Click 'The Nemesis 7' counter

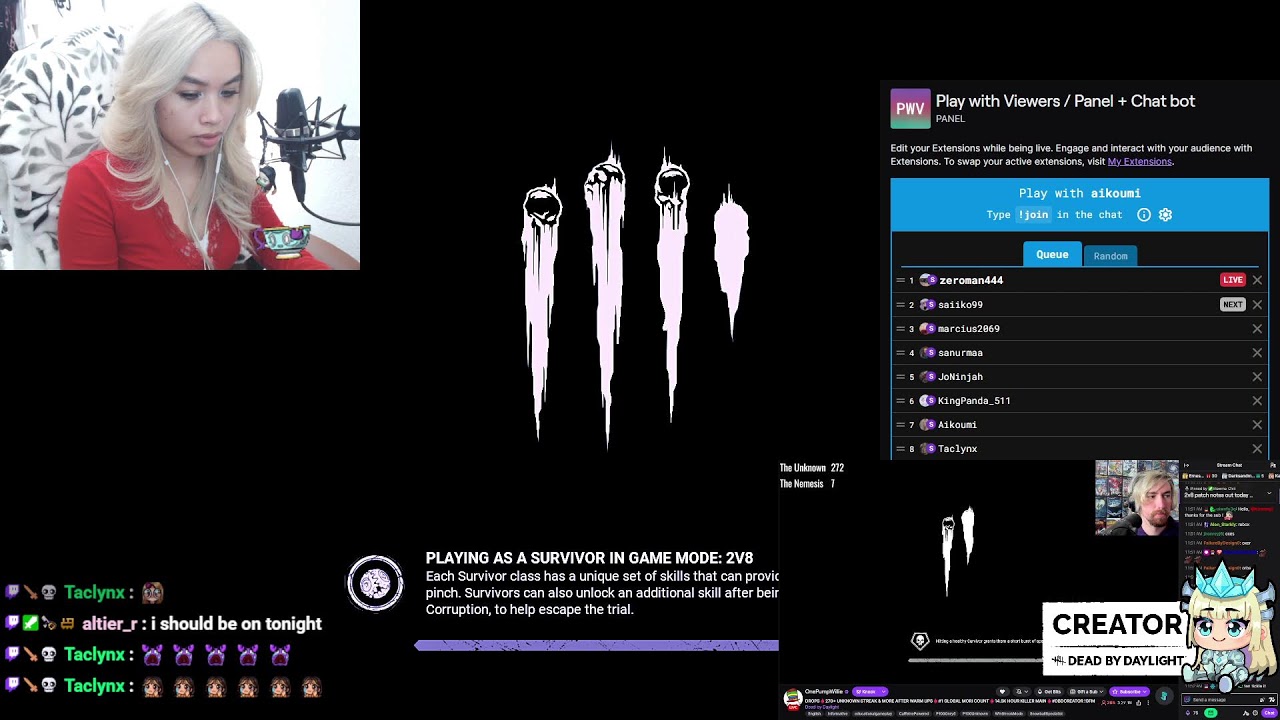tap(807, 484)
